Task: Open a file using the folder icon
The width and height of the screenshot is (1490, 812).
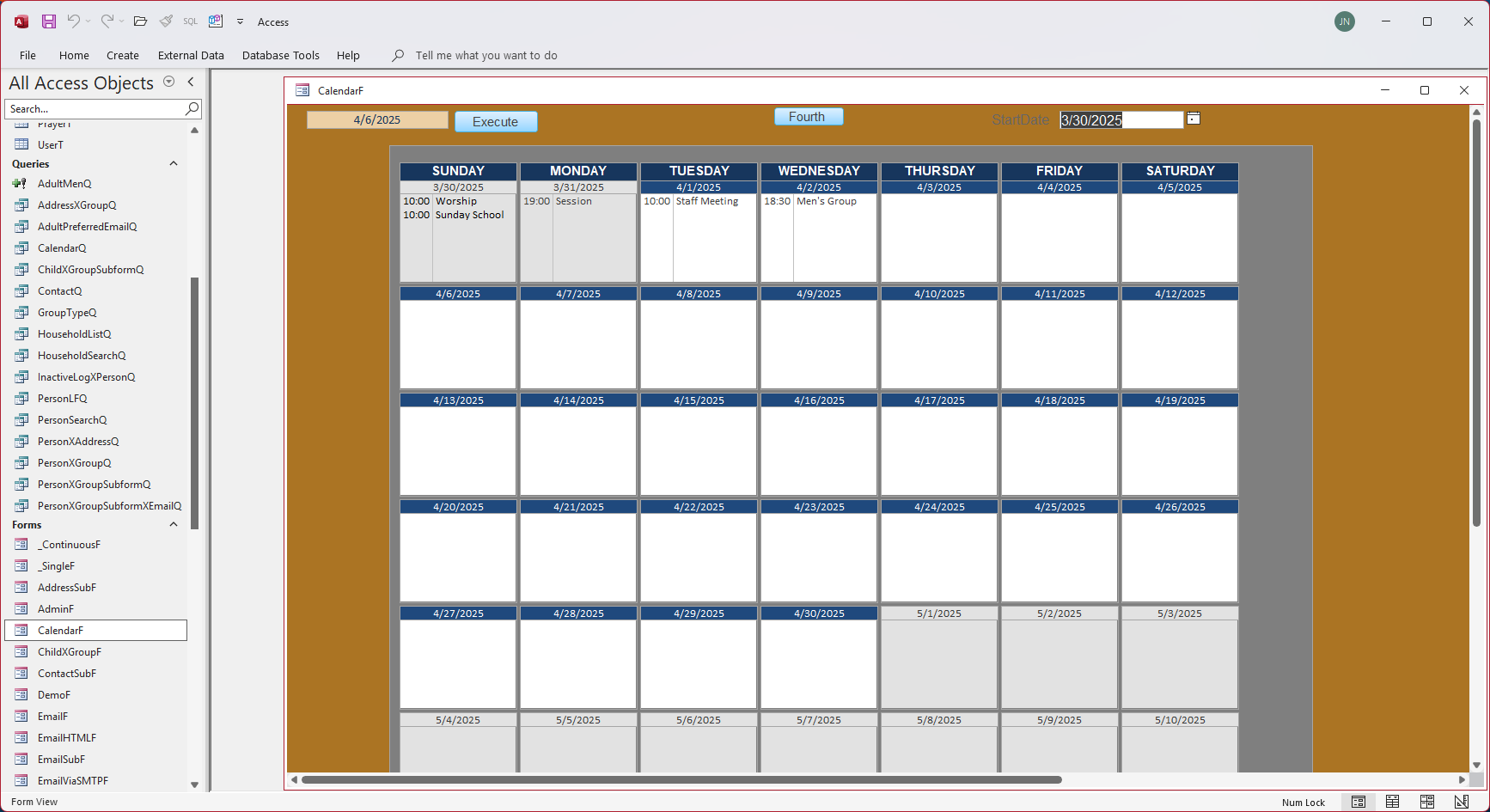Action: (x=140, y=21)
